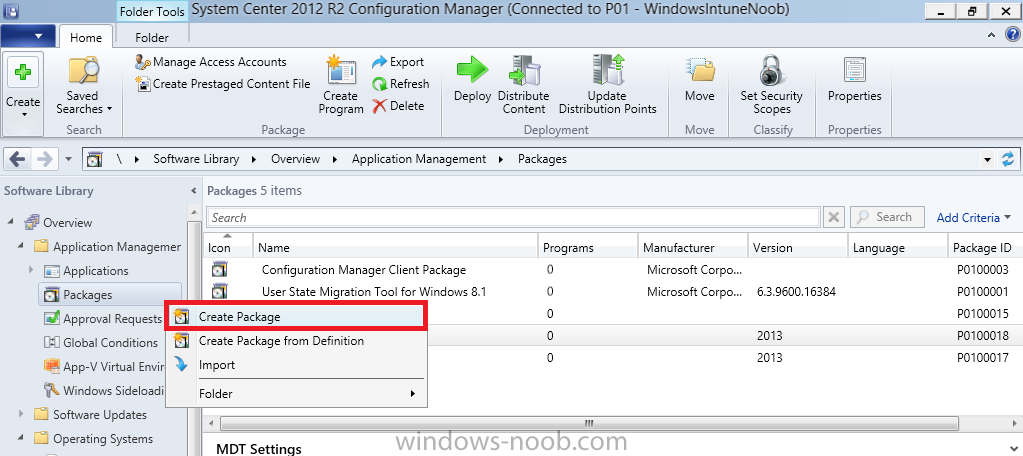The height and width of the screenshot is (456, 1023).
Task: Select Manage Access Accounts
Action: 211,62
